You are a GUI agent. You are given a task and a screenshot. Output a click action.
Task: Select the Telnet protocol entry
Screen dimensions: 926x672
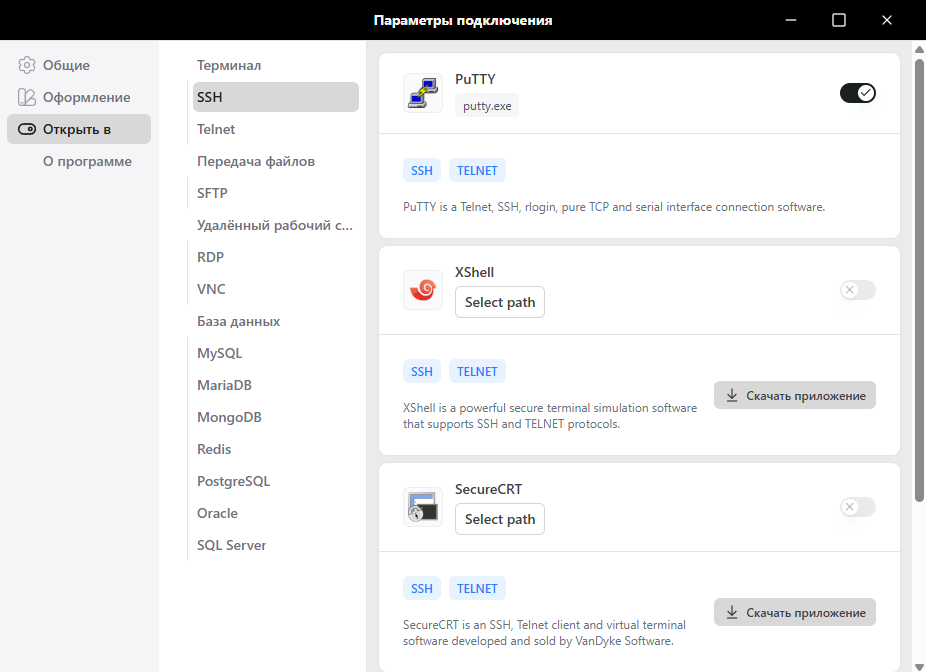click(276, 129)
